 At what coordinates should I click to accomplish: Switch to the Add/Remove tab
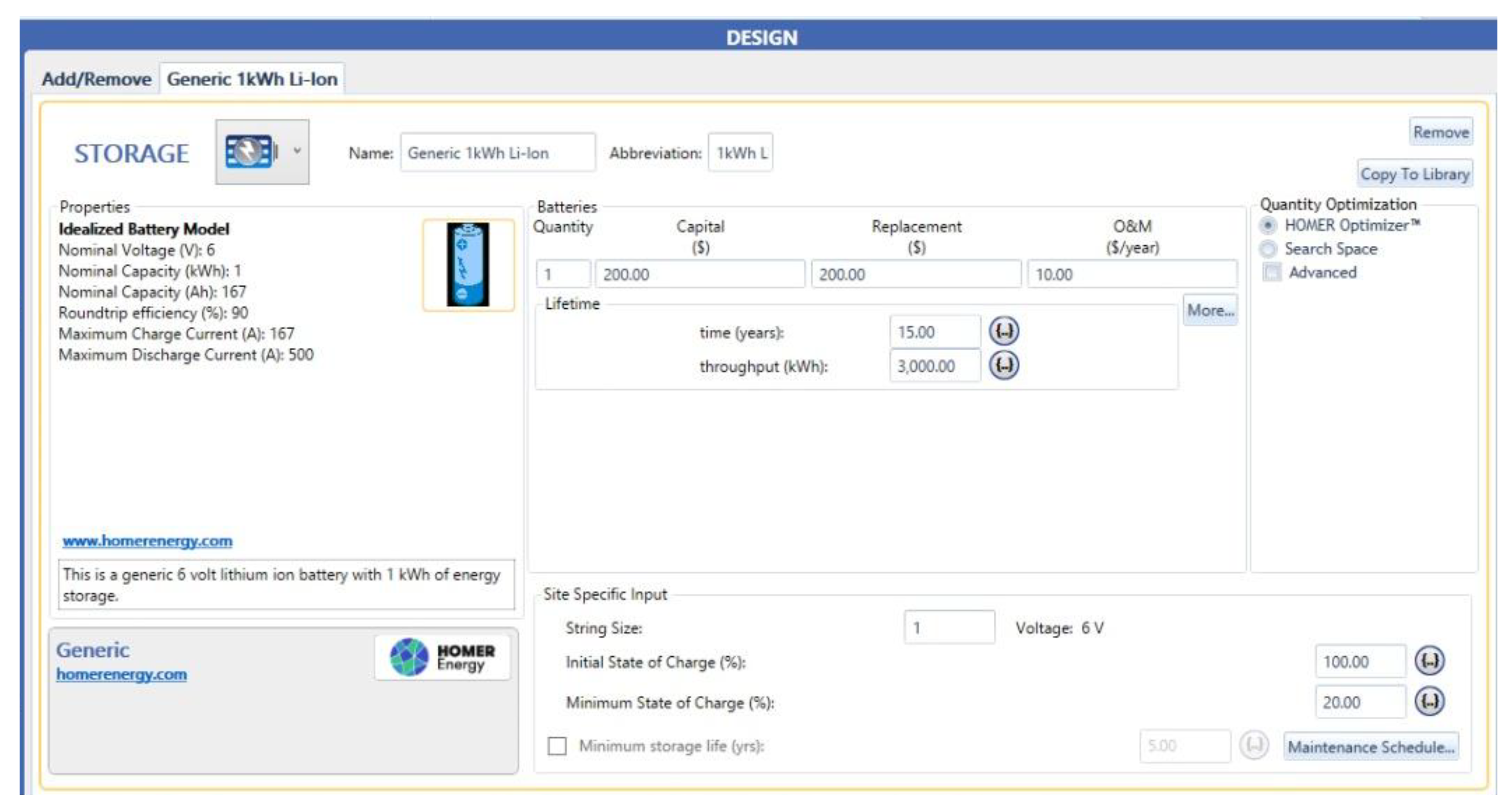coord(96,79)
